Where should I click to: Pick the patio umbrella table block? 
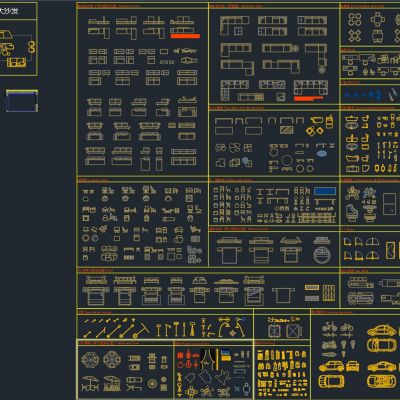[x=90, y=383]
